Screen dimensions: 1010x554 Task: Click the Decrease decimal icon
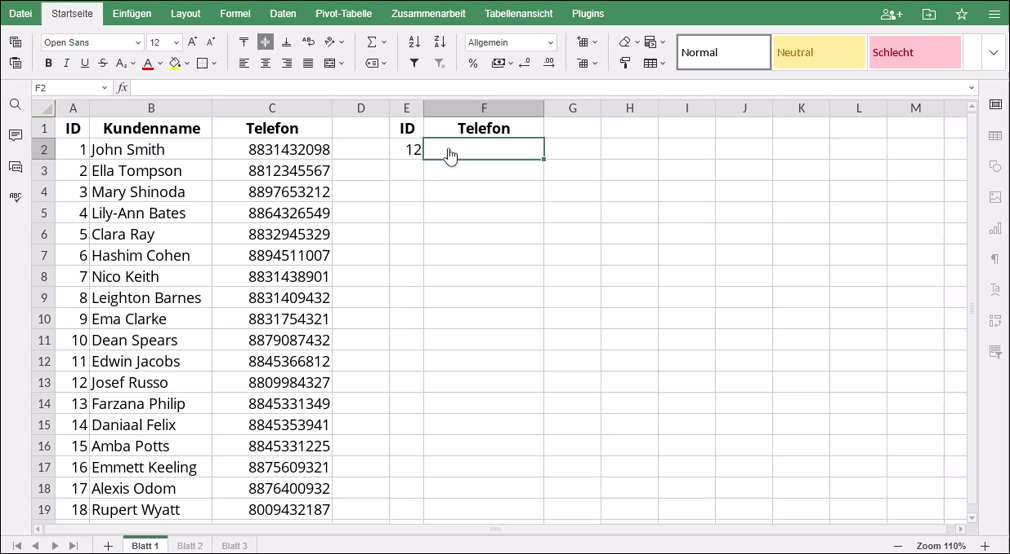coord(524,63)
